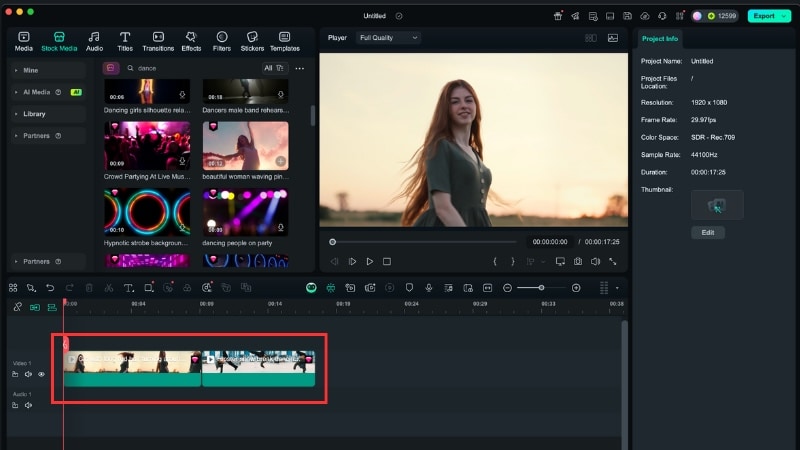Click the stop square in the player
800x450 pixels.
point(387,262)
